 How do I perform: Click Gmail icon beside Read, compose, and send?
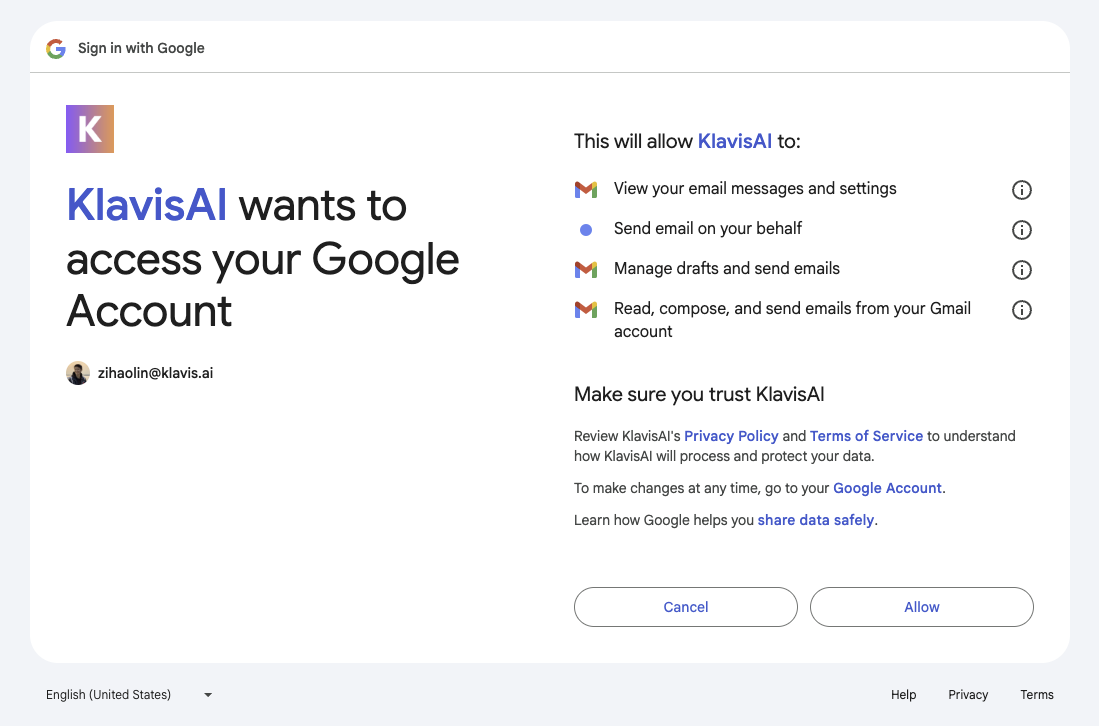click(586, 310)
